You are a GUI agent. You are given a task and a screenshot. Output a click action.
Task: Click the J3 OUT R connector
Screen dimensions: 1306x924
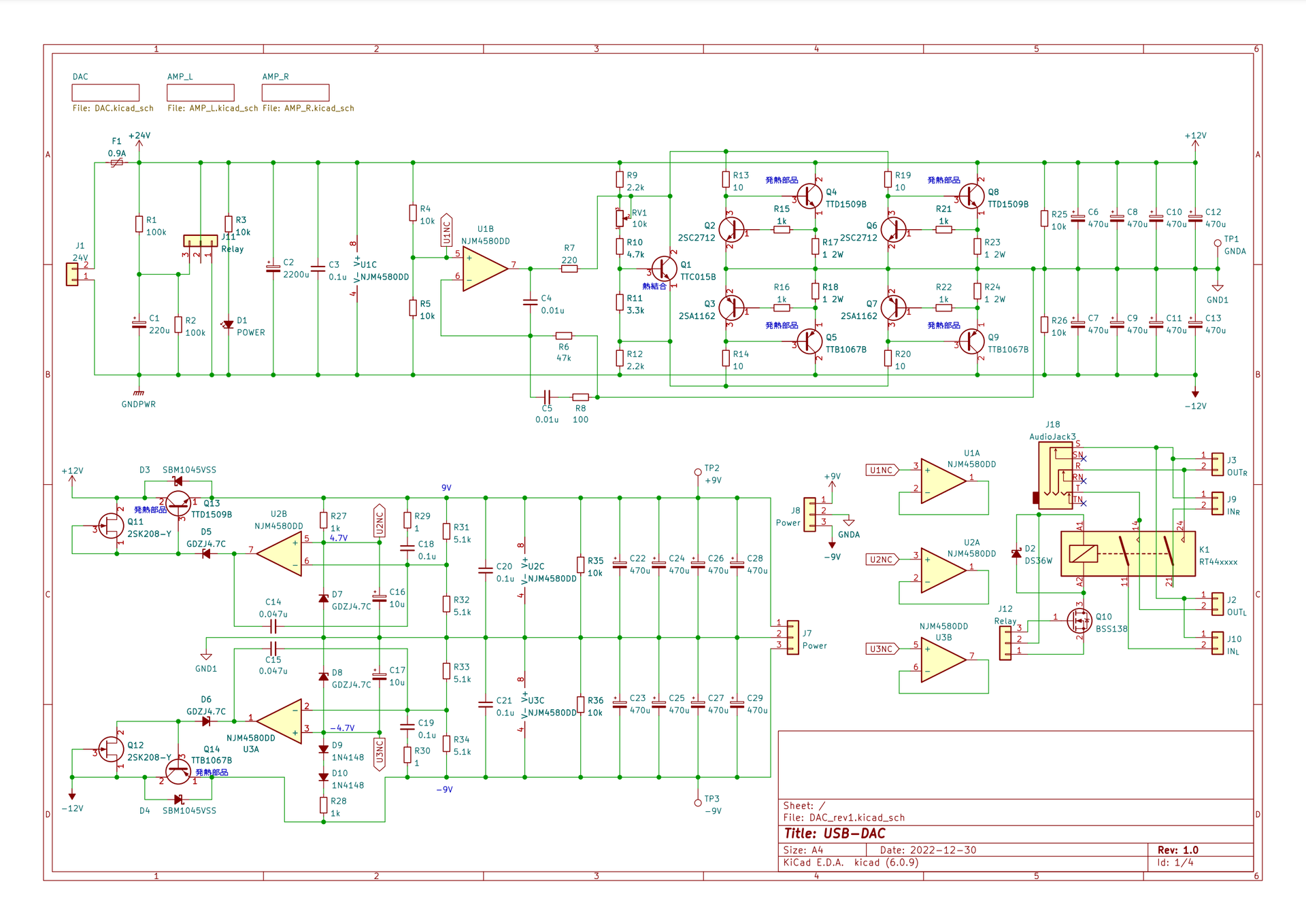coord(1218,464)
